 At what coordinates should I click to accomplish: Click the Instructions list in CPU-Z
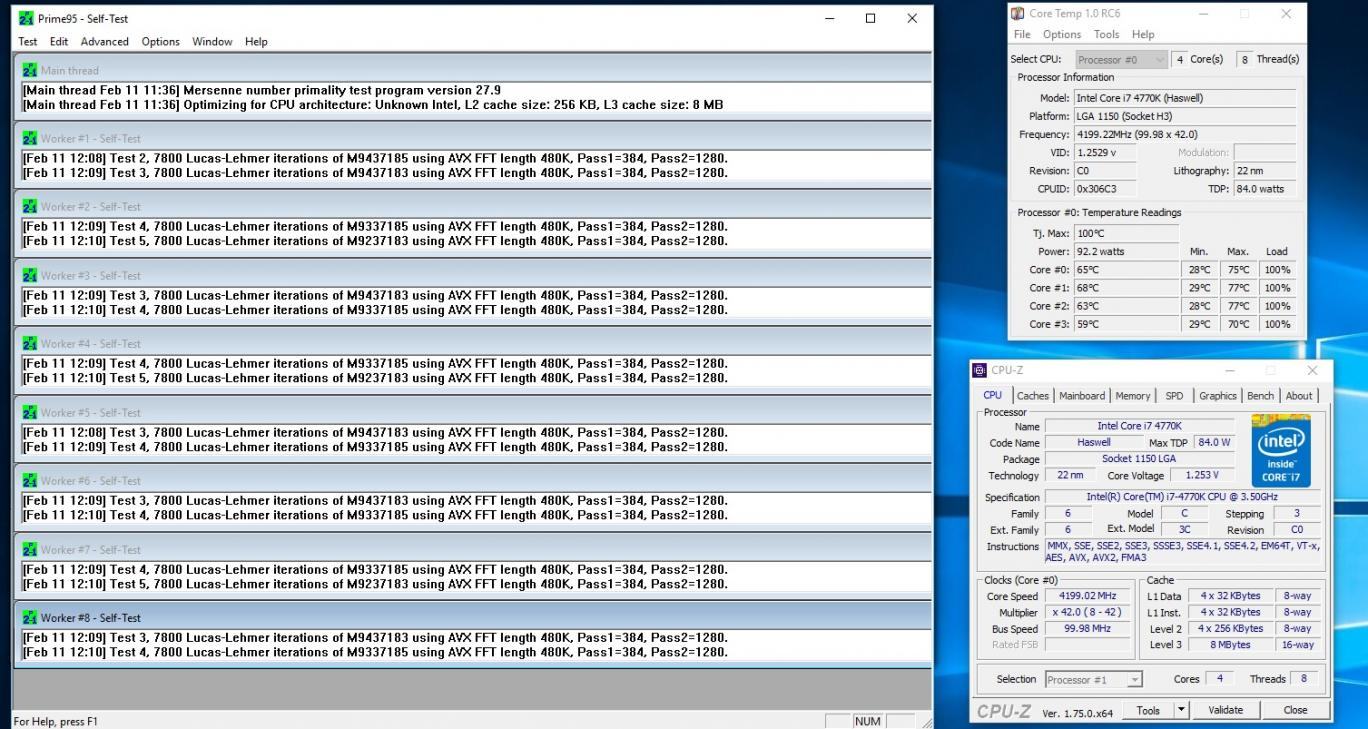point(1183,552)
